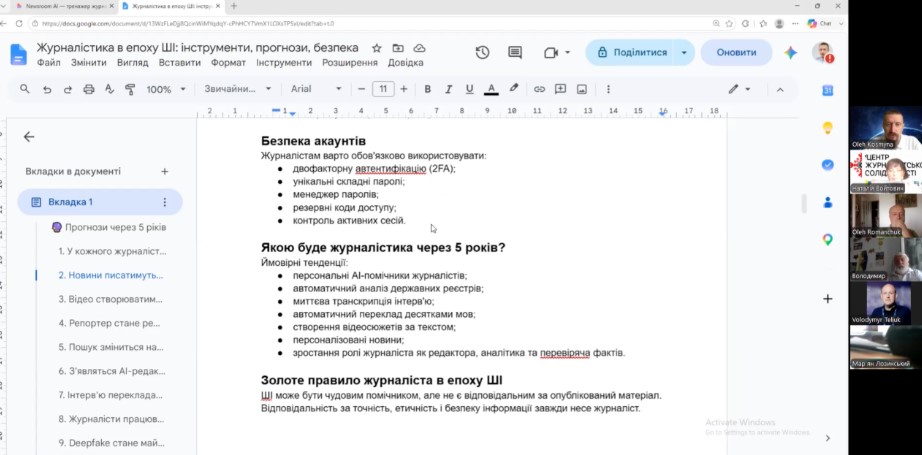Open Google Tasks side panel
This screenshot has width=922, height=455.
[827, 165]
